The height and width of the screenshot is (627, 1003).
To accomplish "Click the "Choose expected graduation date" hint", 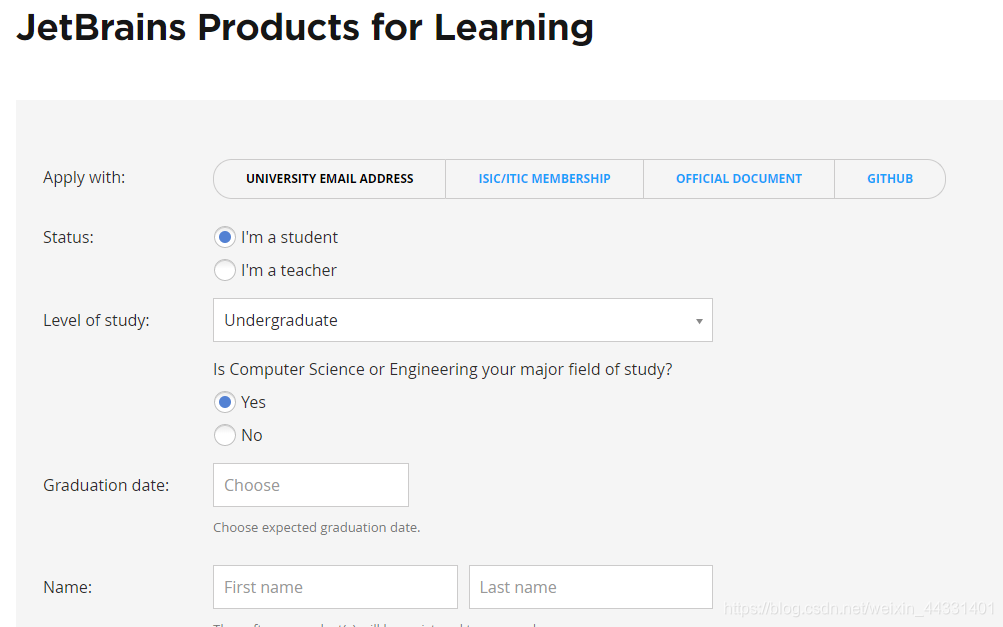I will point(316,527).
